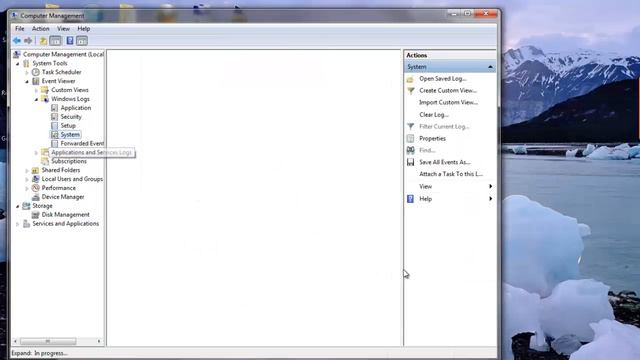This screenshot has width=640, height=360.
Task: Click the Application log icon
Action: pyautogui.click(x=54, y=108)
